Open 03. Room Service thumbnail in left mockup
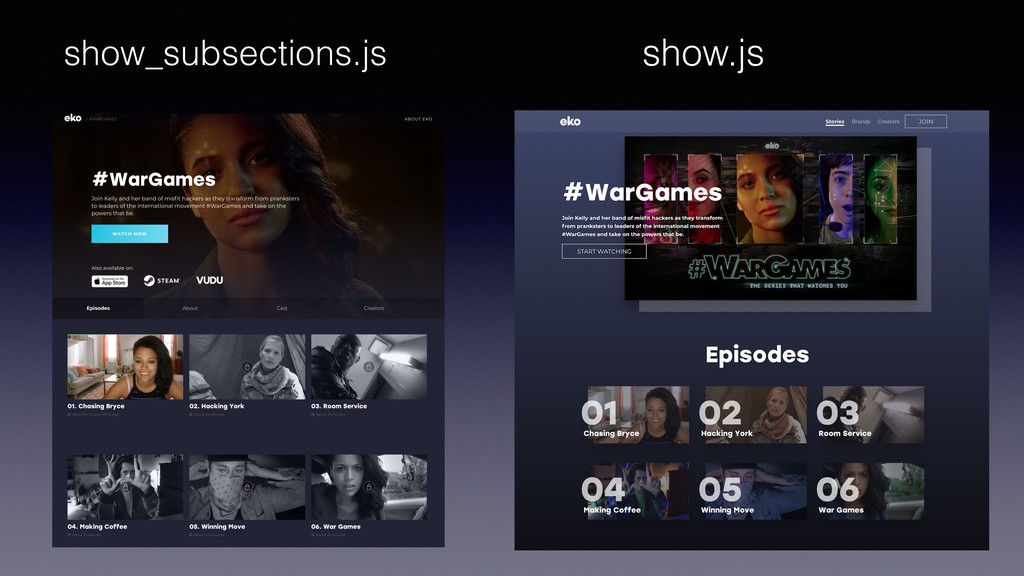This screenshot has height=576, width=1024. pos(369,366)
